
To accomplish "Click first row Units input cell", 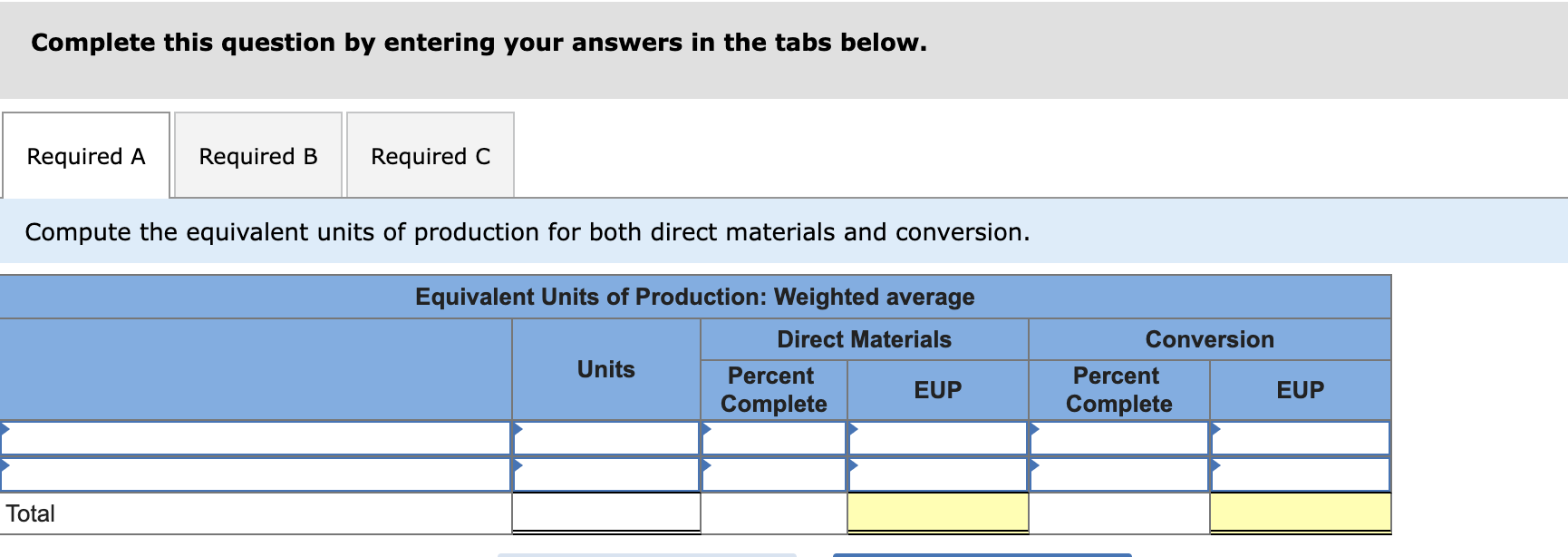I will 606,439.
